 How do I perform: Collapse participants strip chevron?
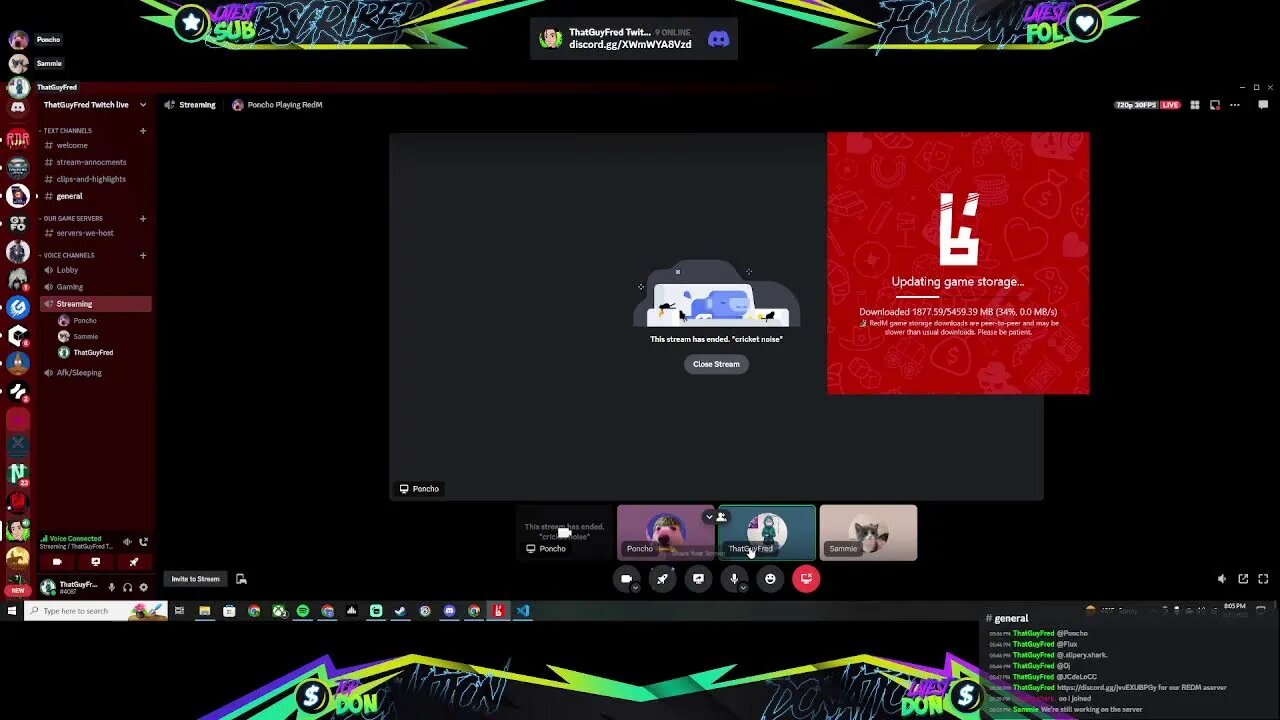pos(708,517)
